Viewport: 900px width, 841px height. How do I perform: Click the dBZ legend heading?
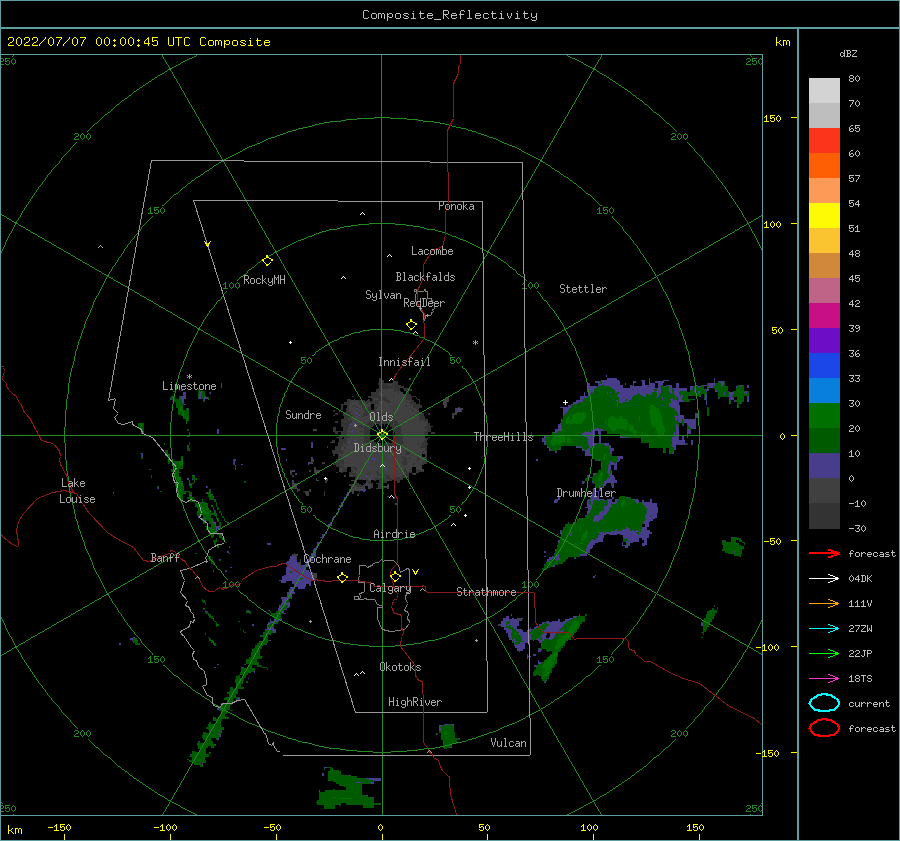coord(848,53)
